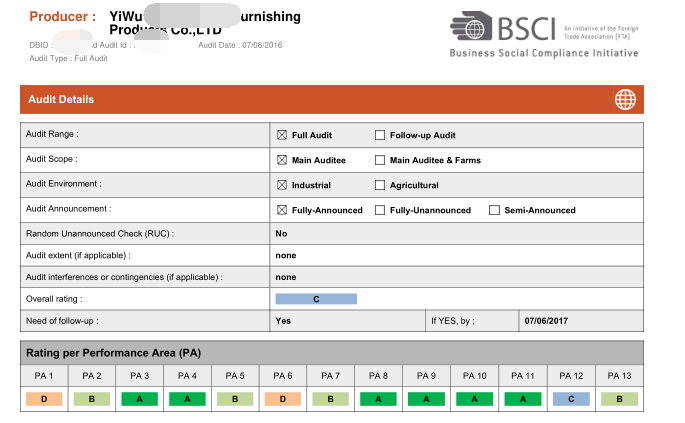Screen dimensions: 685x423
Task: Click the 'PA 9' column header
Action: pos(426,376)
